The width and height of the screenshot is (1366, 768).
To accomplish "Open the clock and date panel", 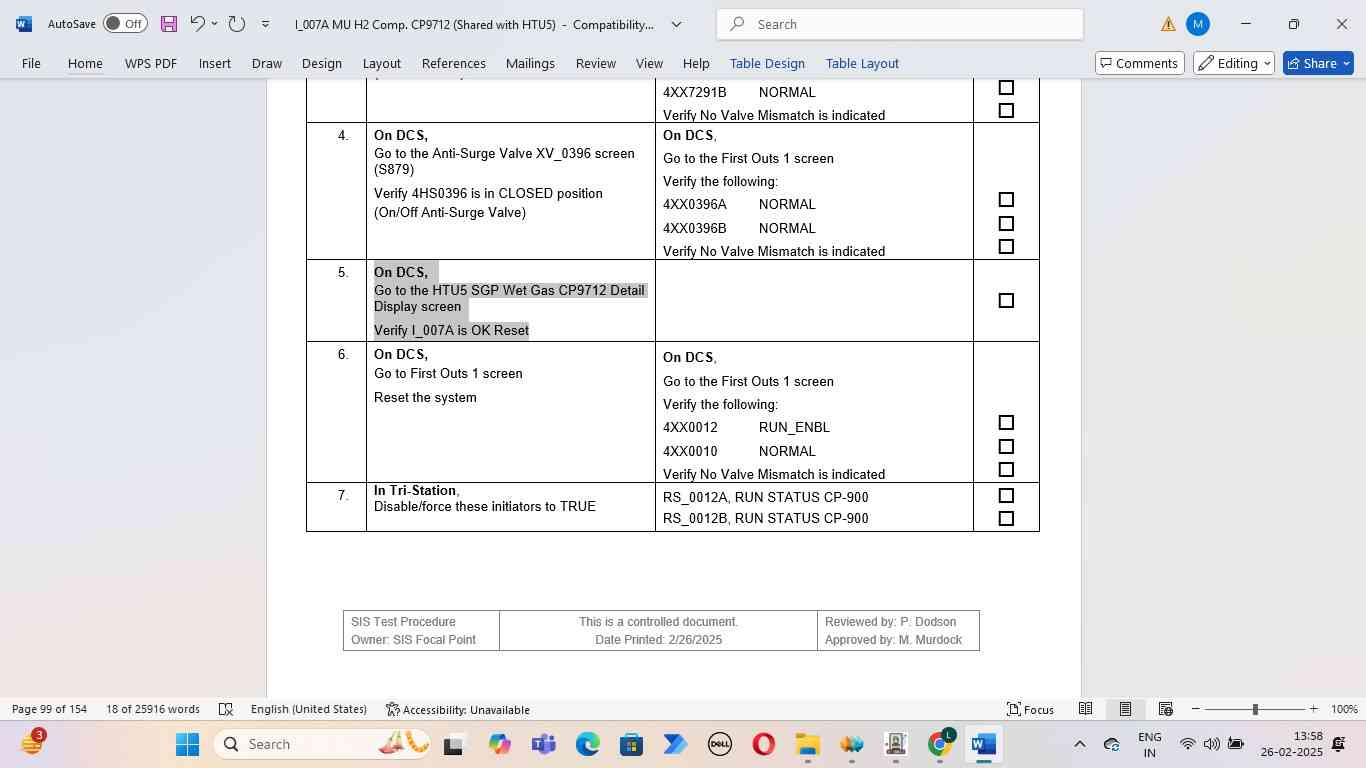I will 1291,744.
